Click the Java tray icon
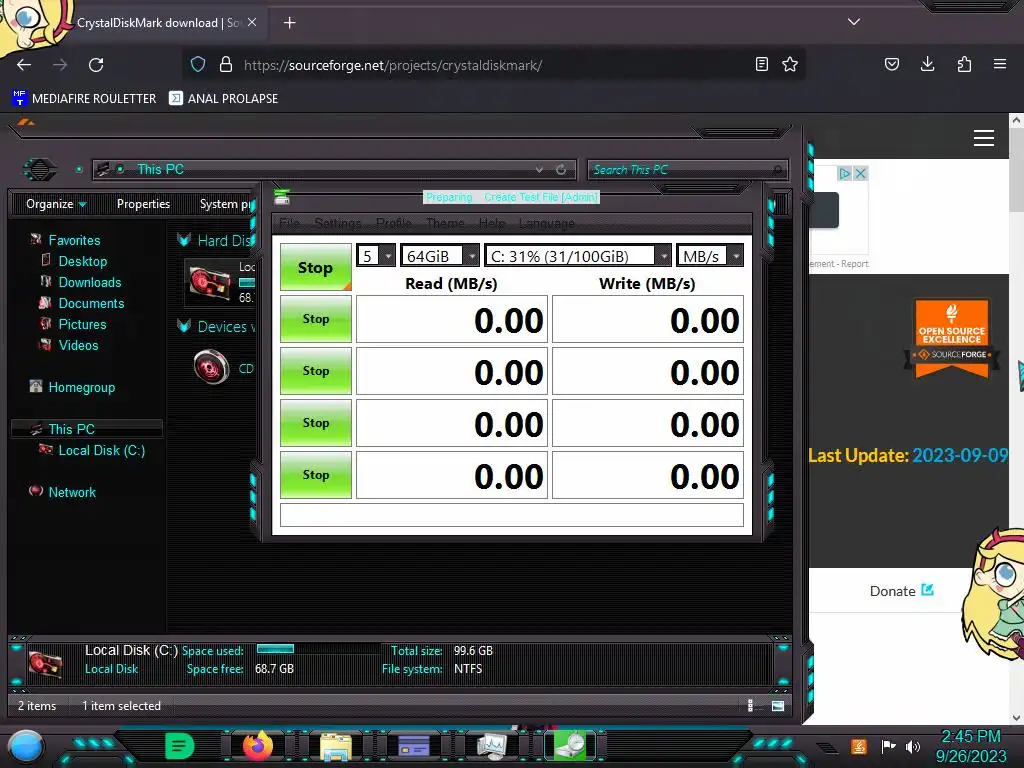Viewport: 1024px width, 768px height. [859, 746]
